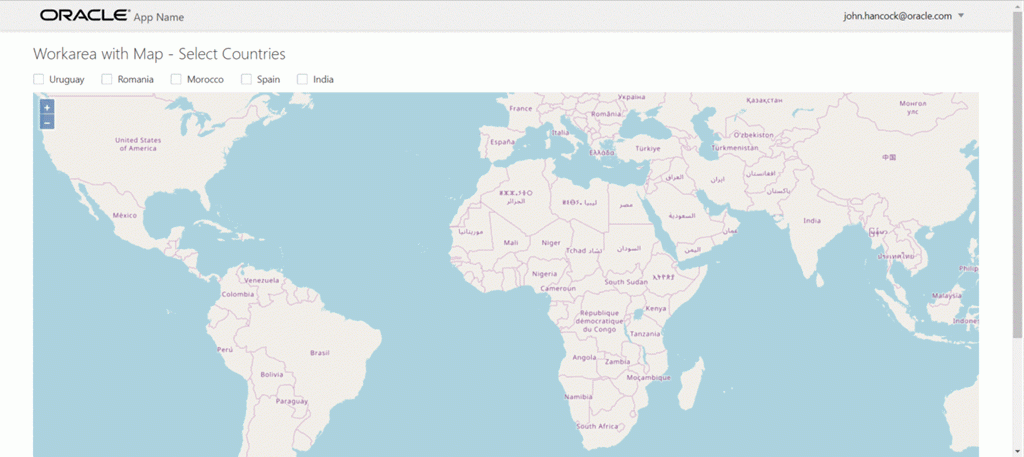Image resolution: width=1024 pixels, height=457 pixels.
Task: Select the Morocco checkbox
Action: click(176, 79)
